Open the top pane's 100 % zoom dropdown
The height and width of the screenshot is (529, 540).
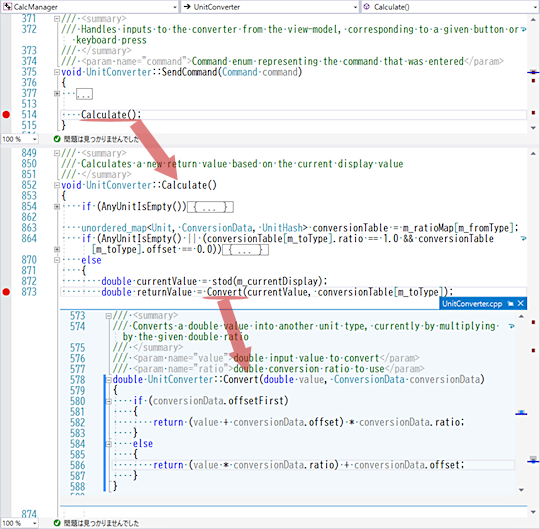click(x=19, y=139)
